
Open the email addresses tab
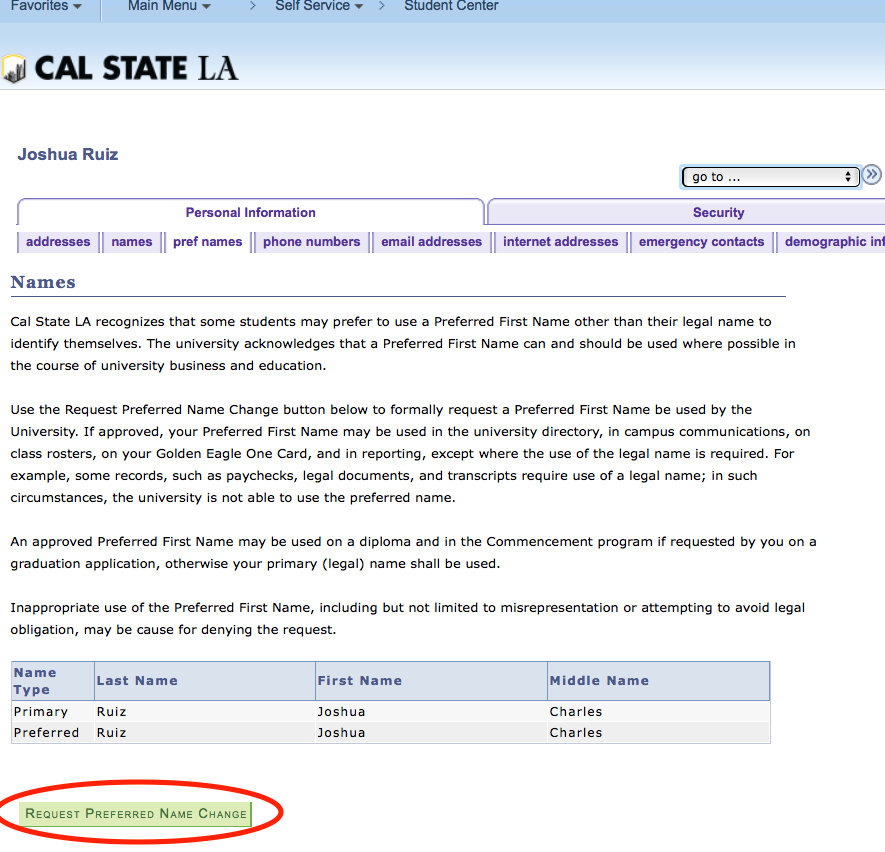431,241
